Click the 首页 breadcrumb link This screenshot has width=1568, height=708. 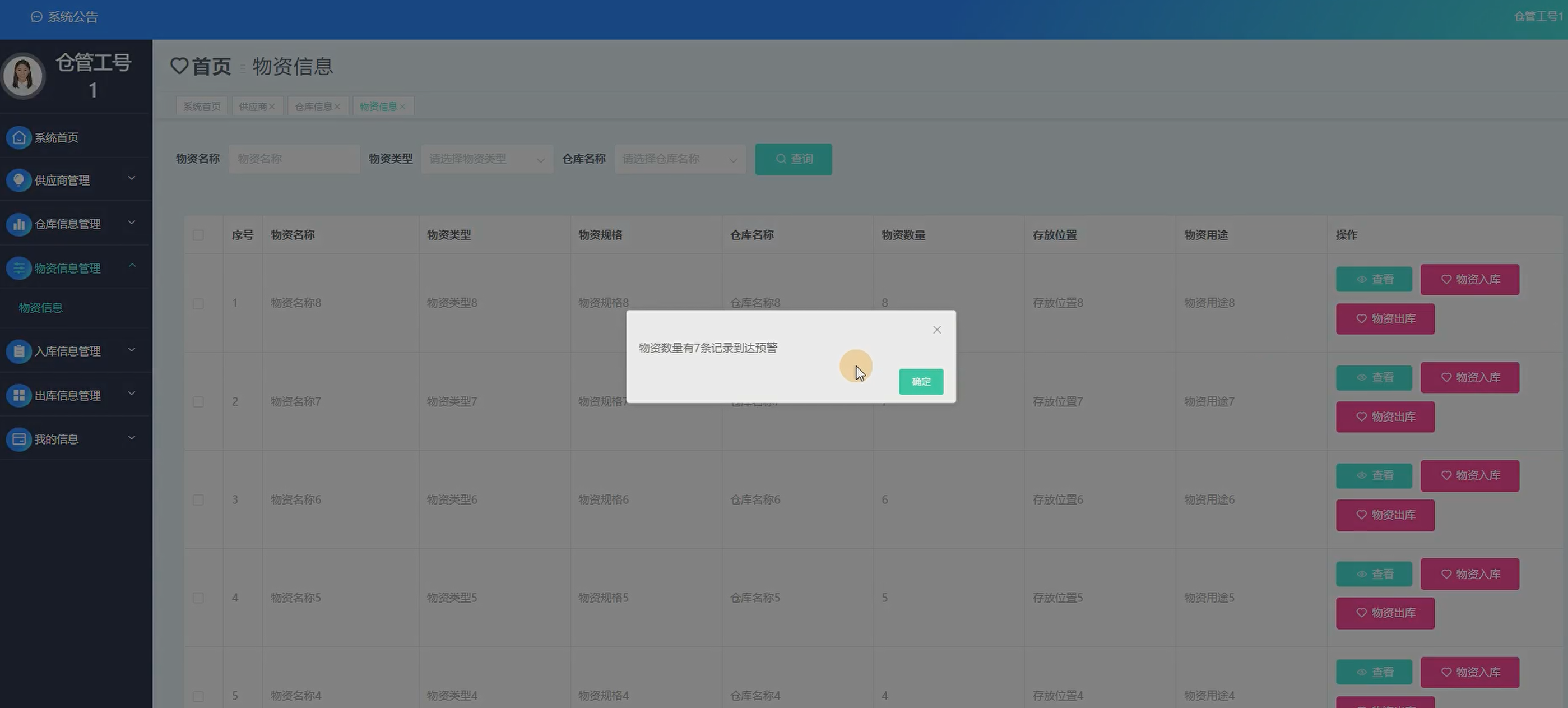tap(211, 66)
